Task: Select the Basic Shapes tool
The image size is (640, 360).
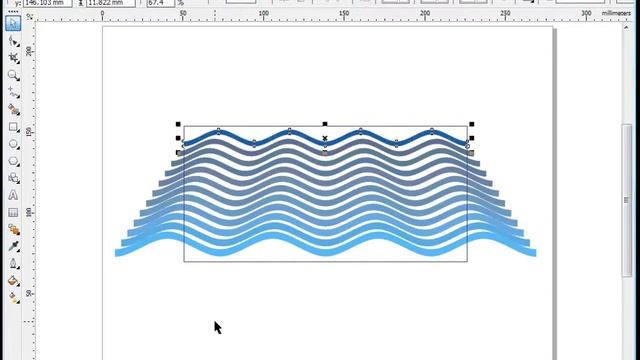Action: (x=13, y=178)
